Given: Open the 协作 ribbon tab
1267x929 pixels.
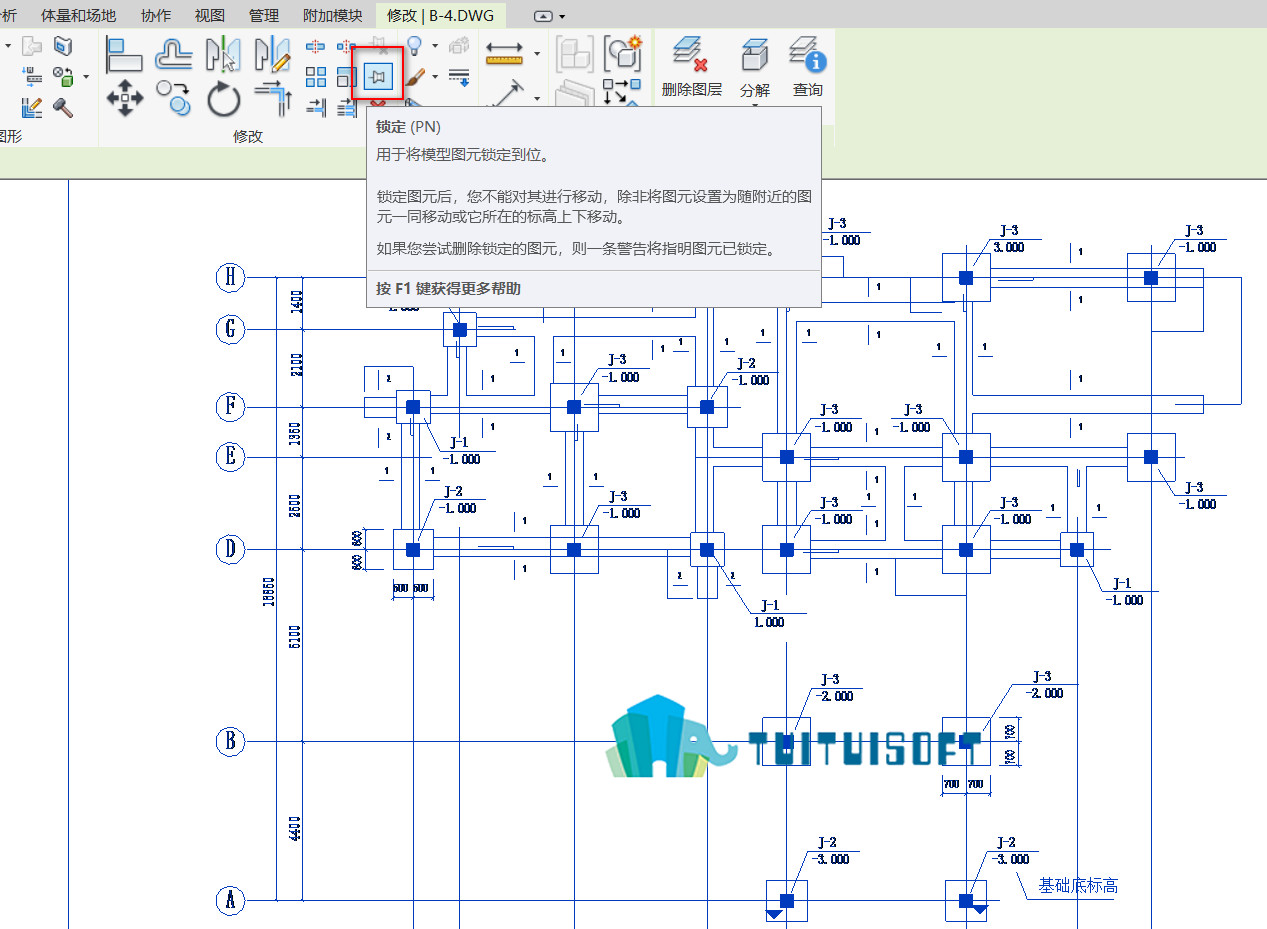Looking at the screenshot, I should [156, 16].
